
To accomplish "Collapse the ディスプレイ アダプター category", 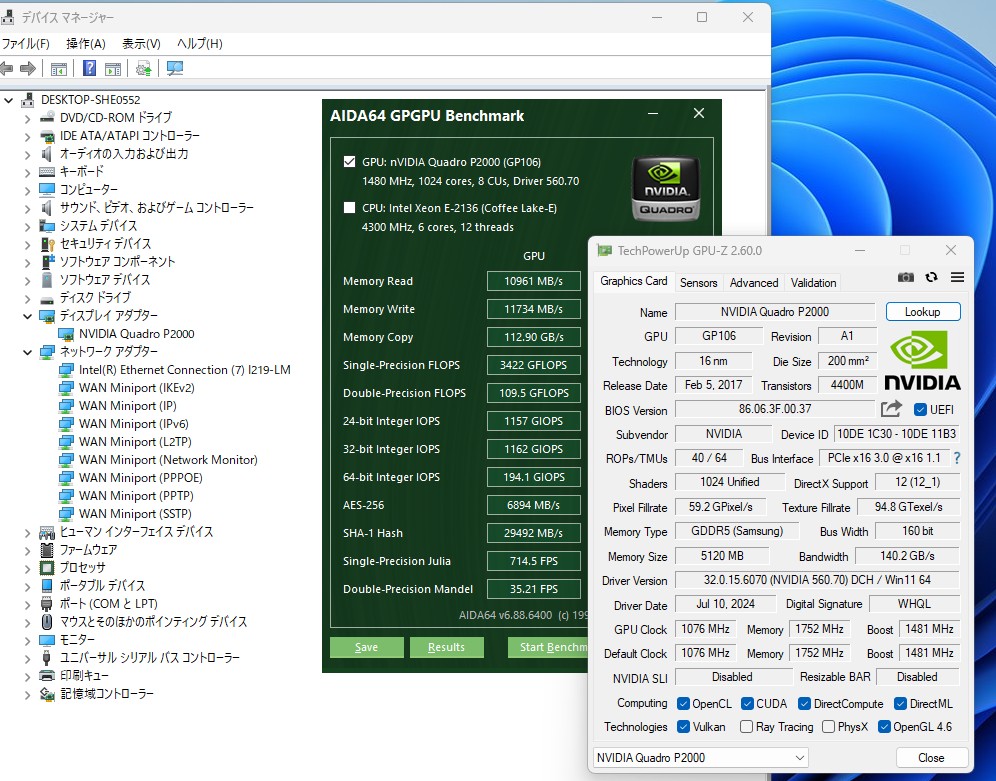I will coord(27,316).
